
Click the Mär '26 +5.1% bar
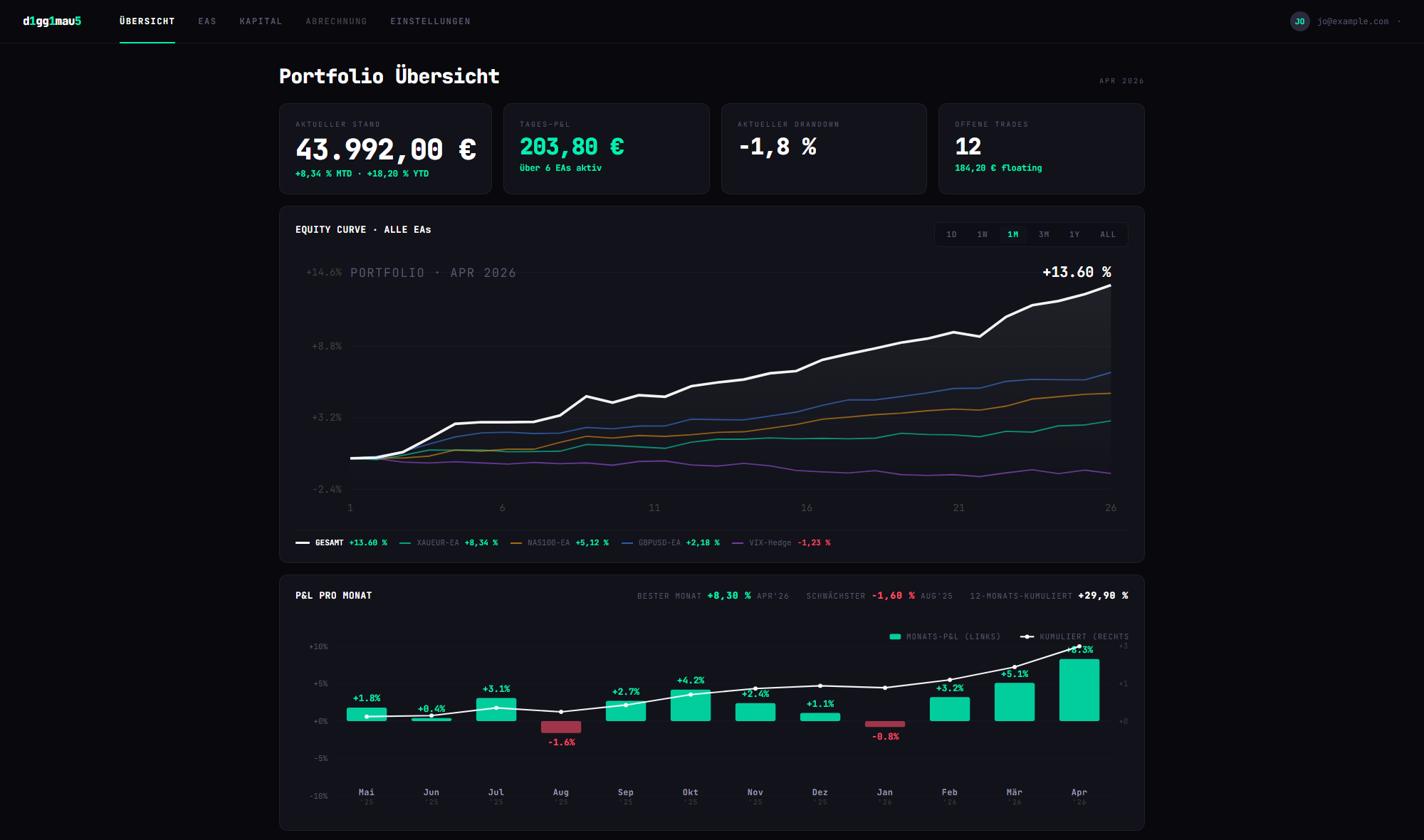point(1015,702)
